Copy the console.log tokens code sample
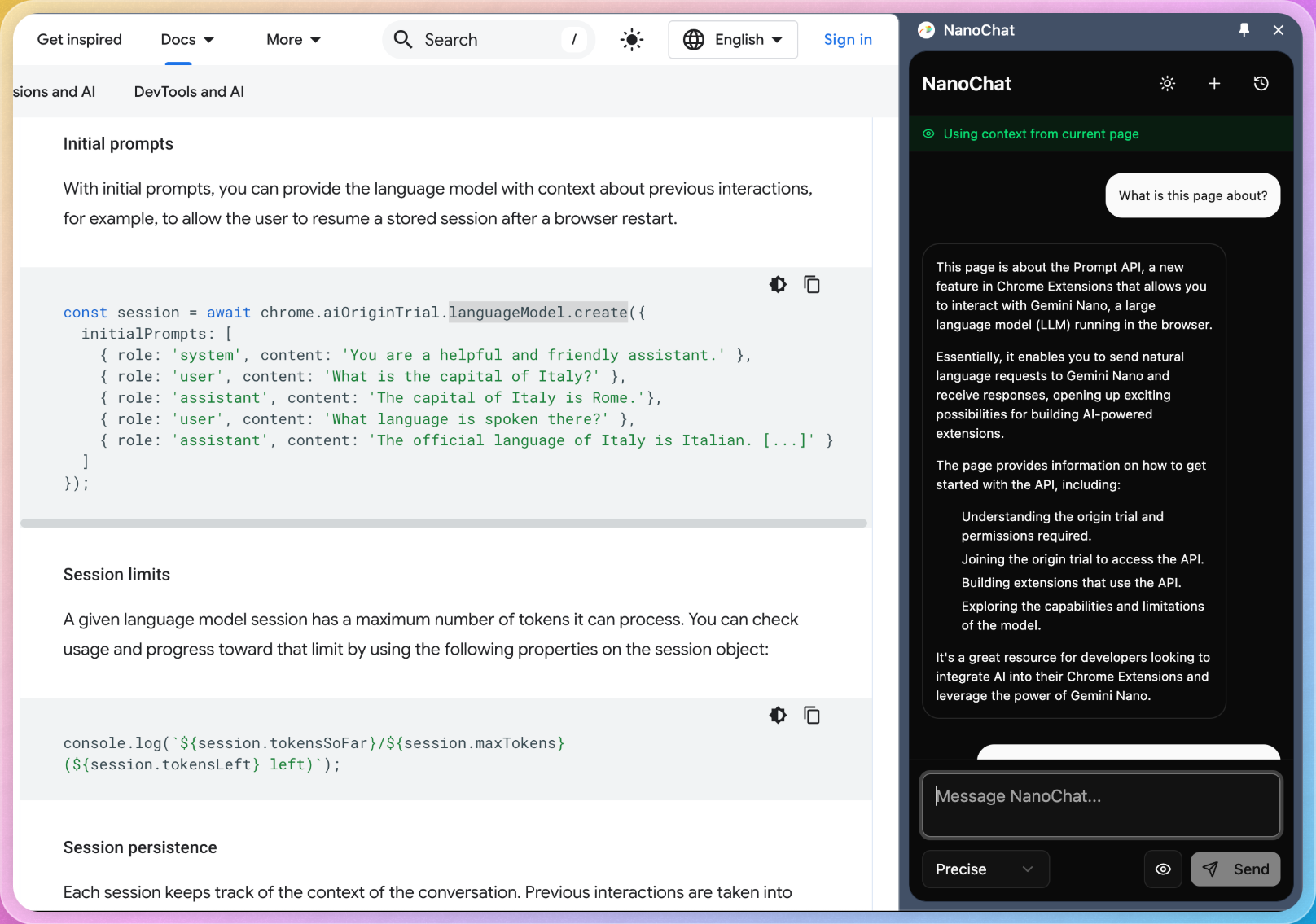 [812, 715]
